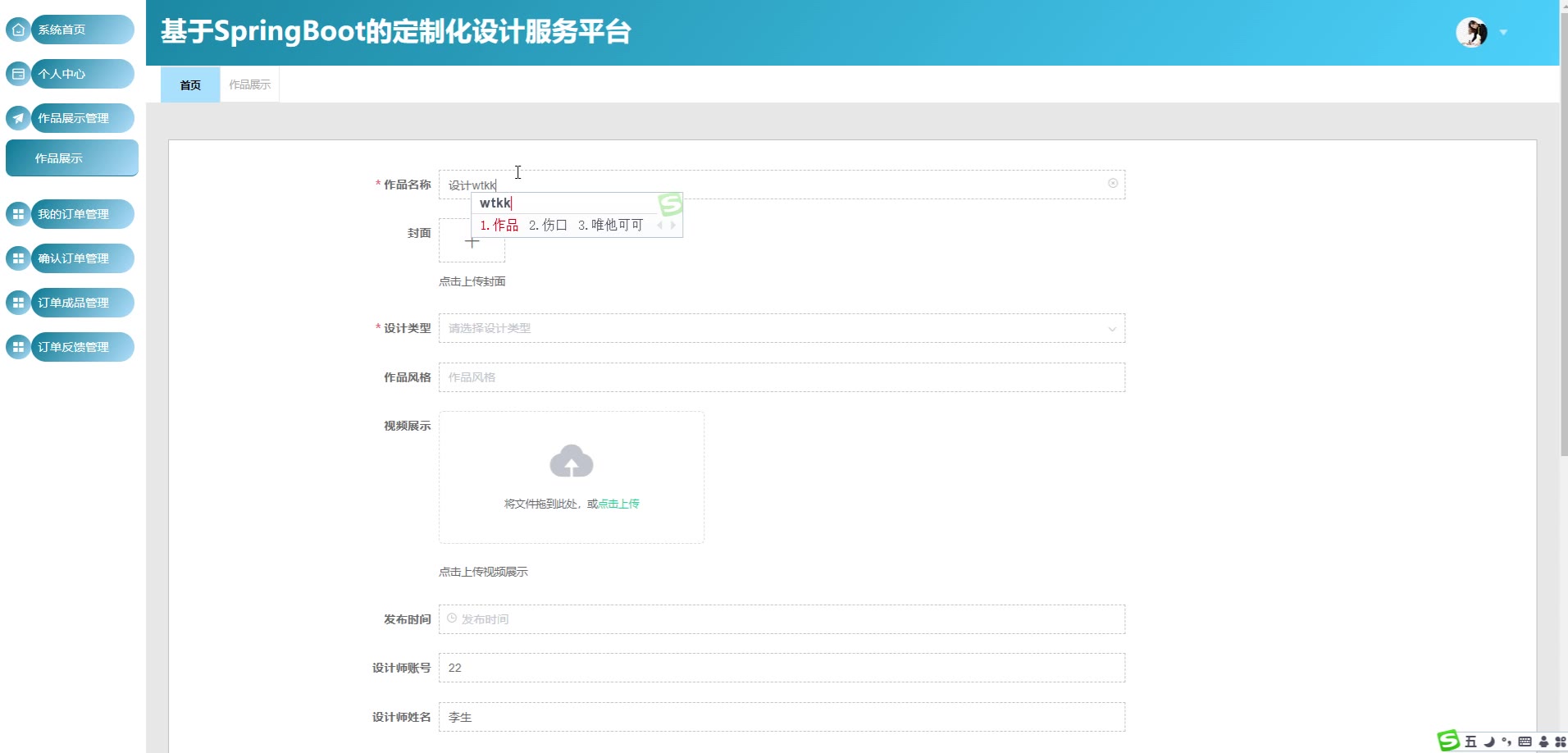Click the platform title 基于SpringBoot的定制化设计服务平台
Screen dimensions: 1568x753
(x=396, y=32)
